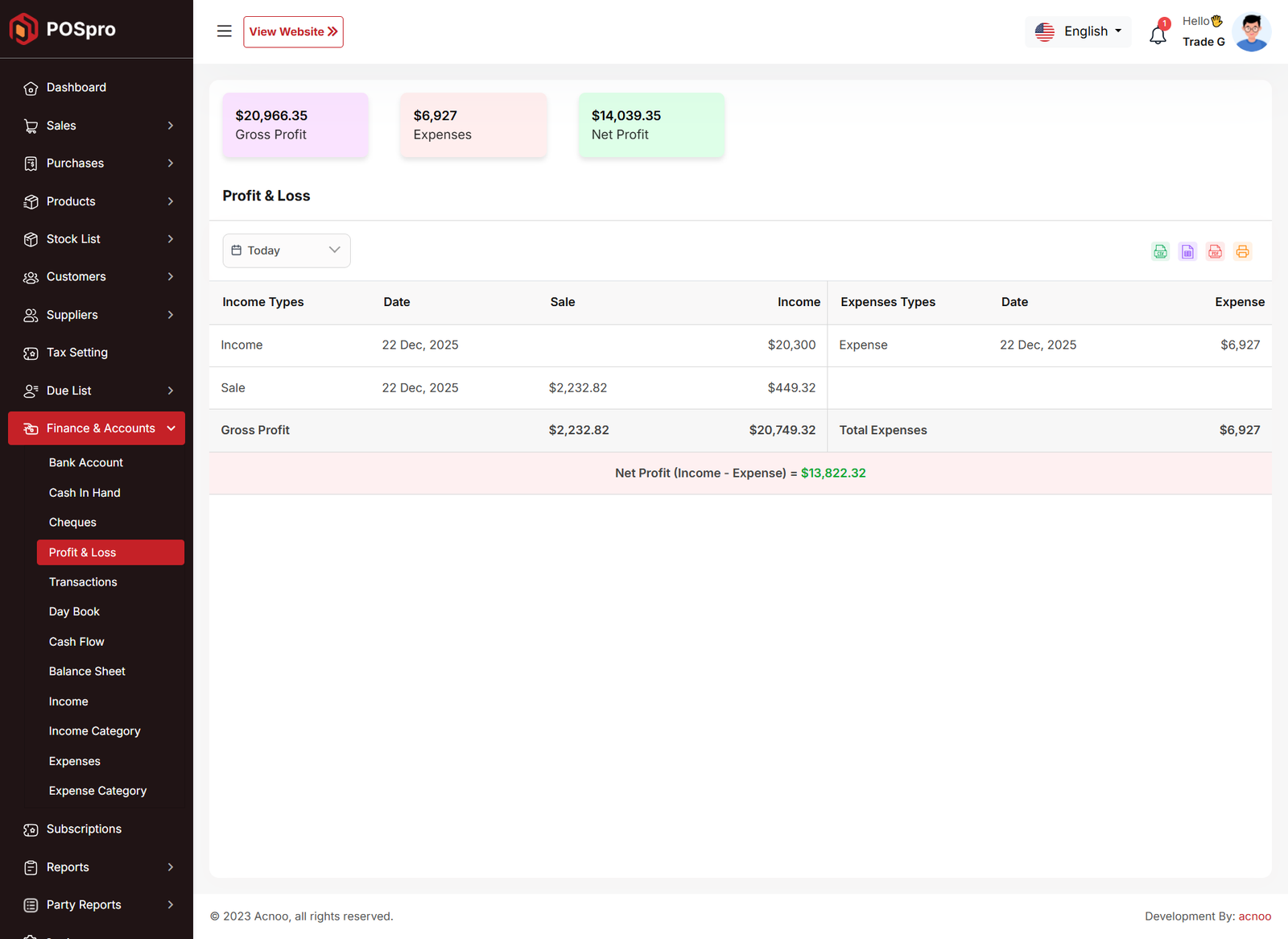Go to Dashboard in the sidebar
The width and height of the screenshot is (1288, 939).
pos(76,88)
